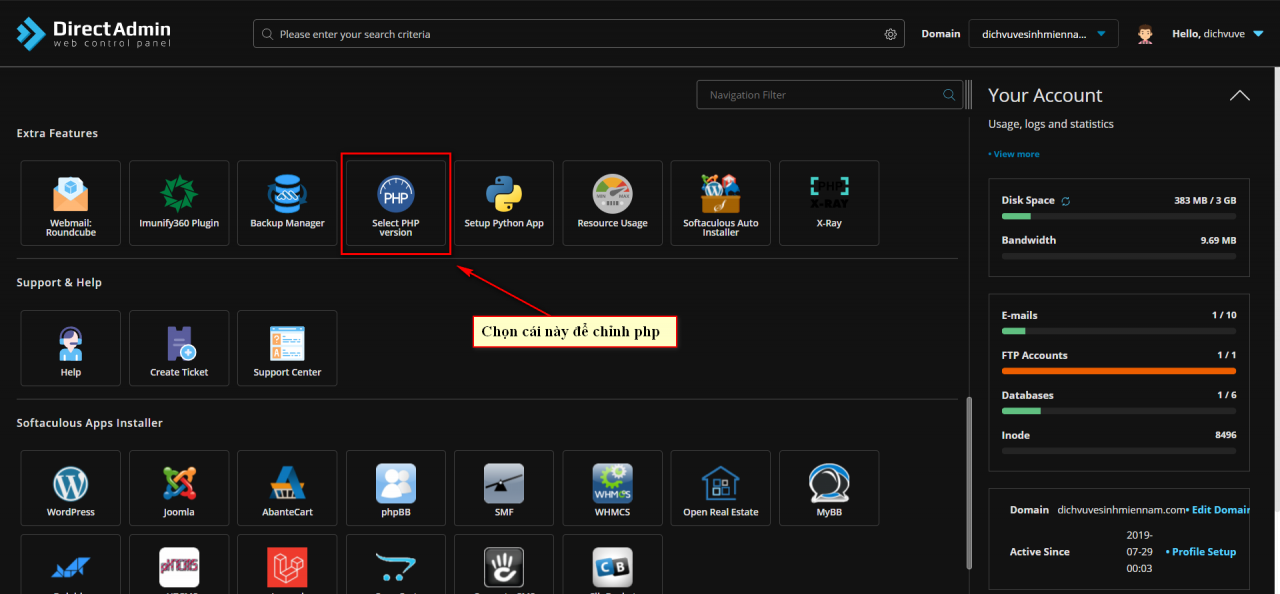Click the 383 MB / 3 GB value

pos(1205,201)
